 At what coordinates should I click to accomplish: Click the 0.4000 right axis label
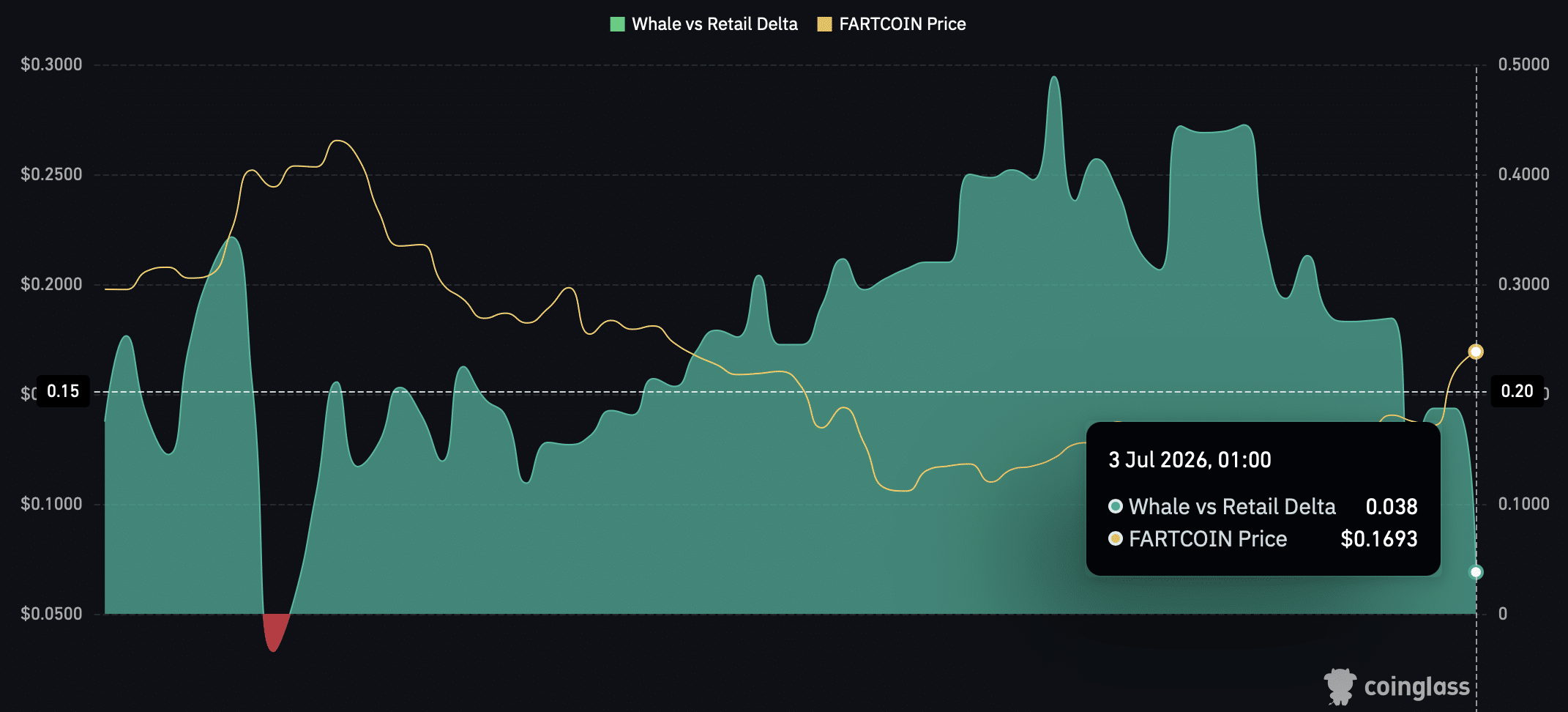[1523, 174]
